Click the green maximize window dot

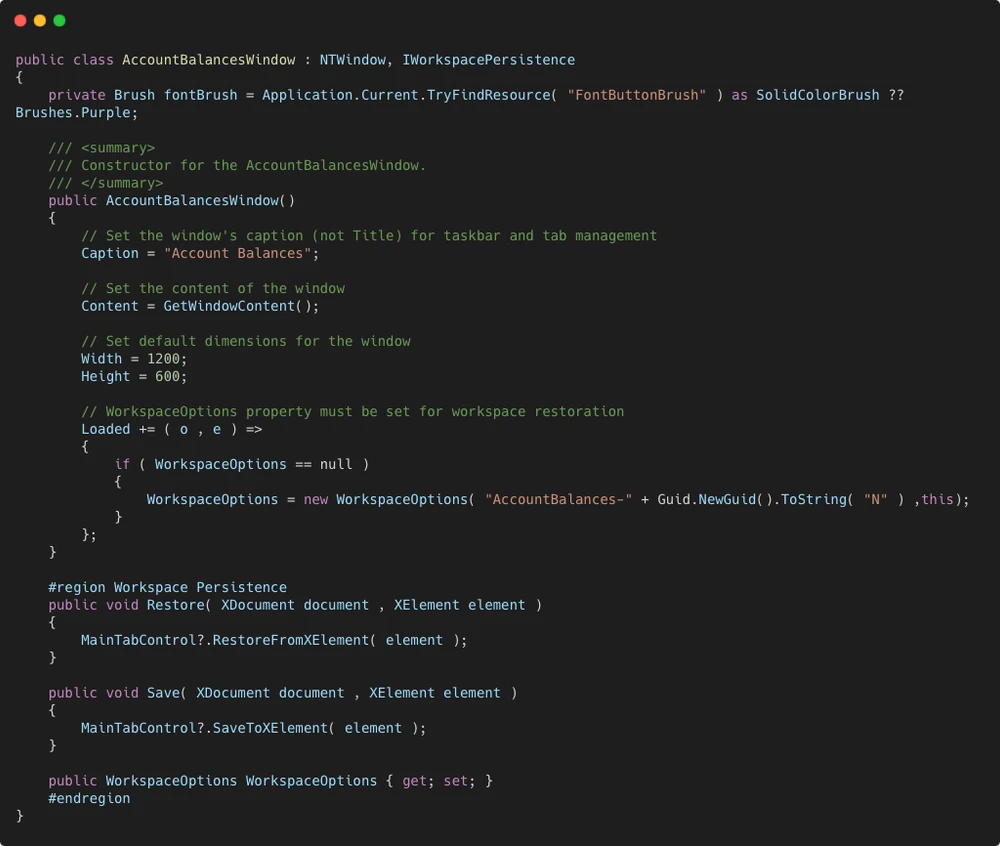point(59,21)
